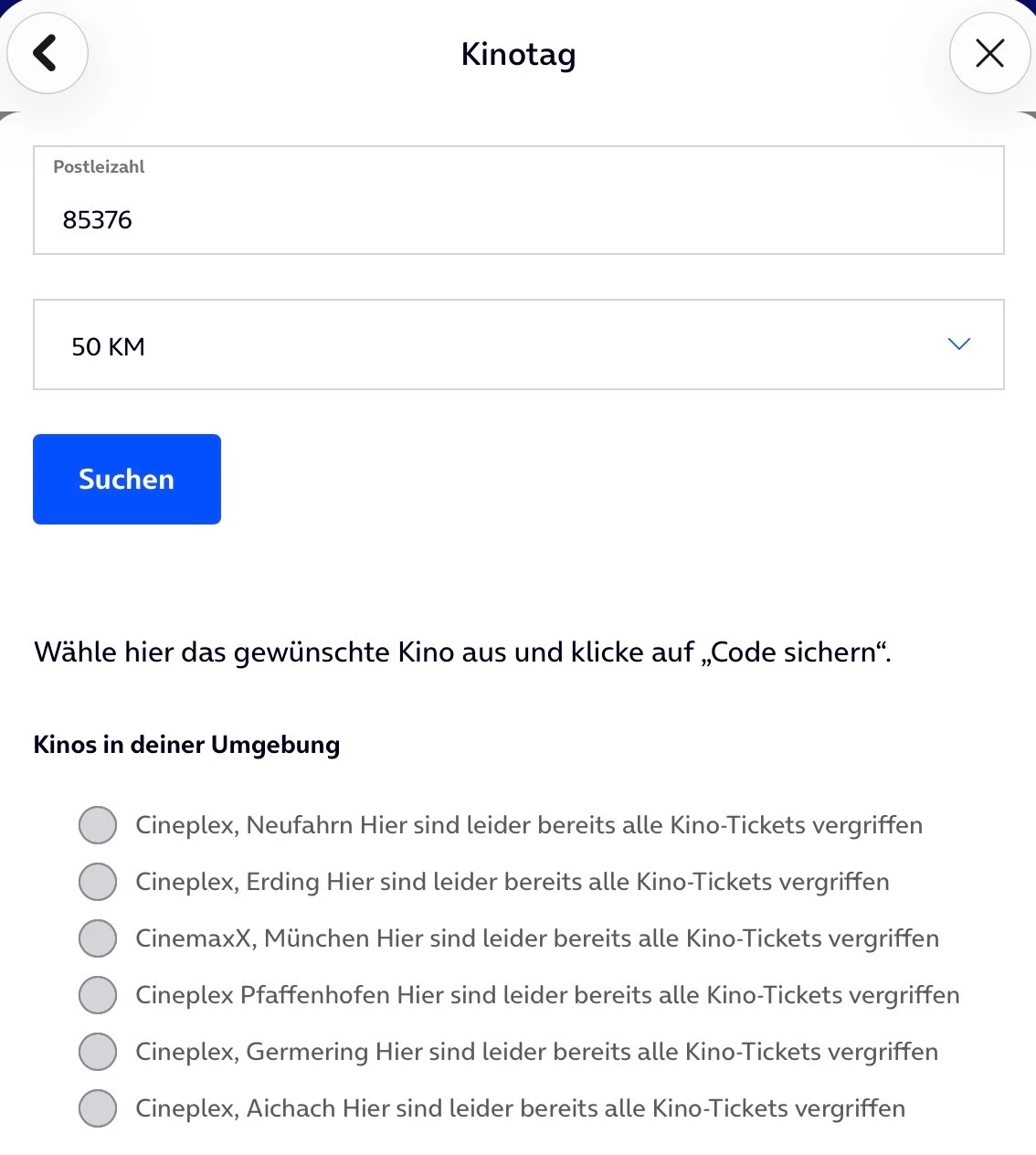Pick the Cineplex Pfaffenhofen radio button

click(x=98, y=995)
